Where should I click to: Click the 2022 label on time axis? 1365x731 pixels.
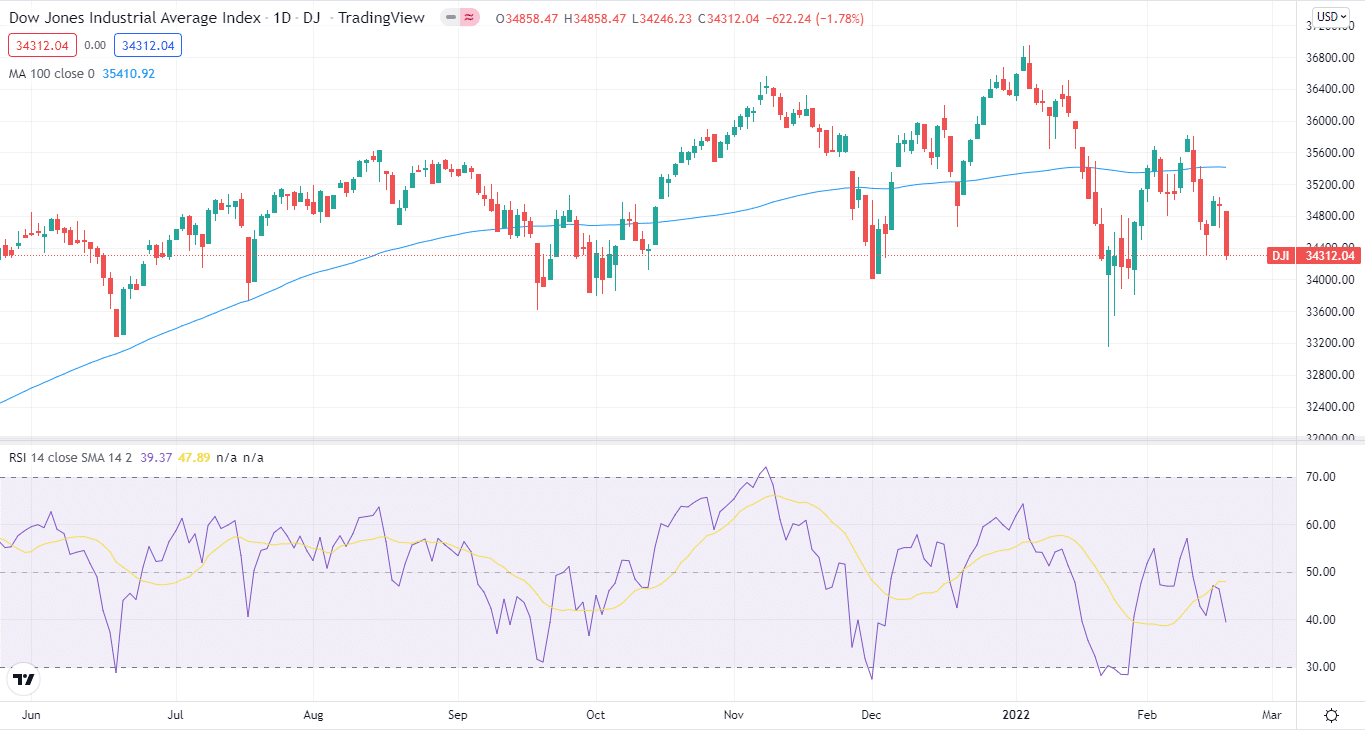point(1016,715)
